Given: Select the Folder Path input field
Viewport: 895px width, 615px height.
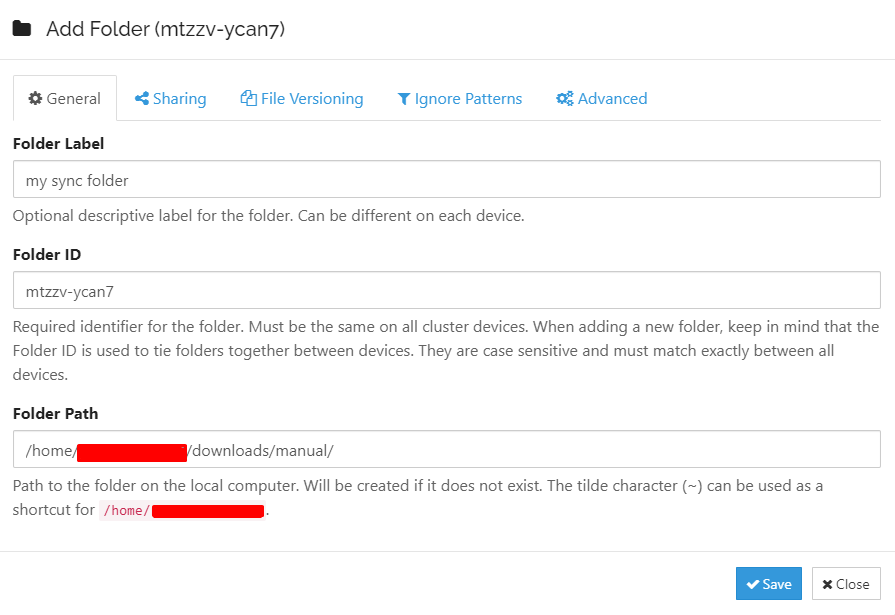Looking at the screenshot, I should pyautogui.click(x=446, y=449).
